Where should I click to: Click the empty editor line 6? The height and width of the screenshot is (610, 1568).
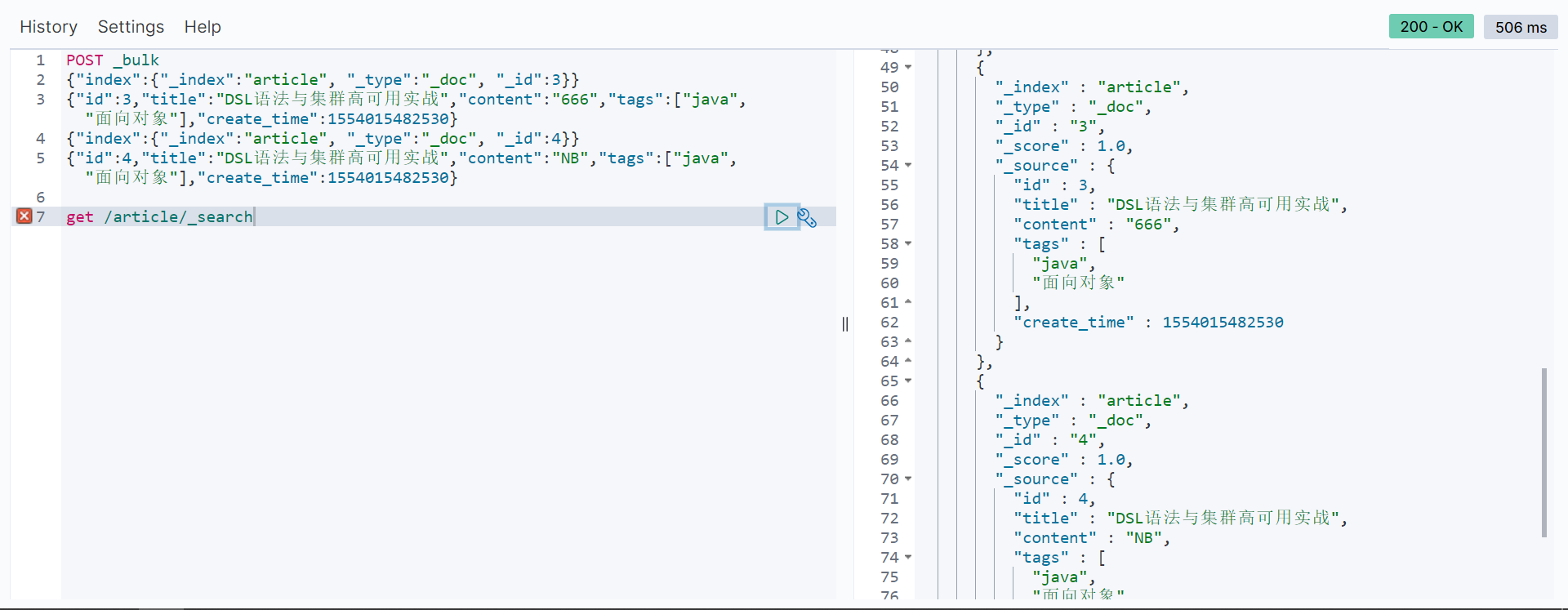pos(448,198)
